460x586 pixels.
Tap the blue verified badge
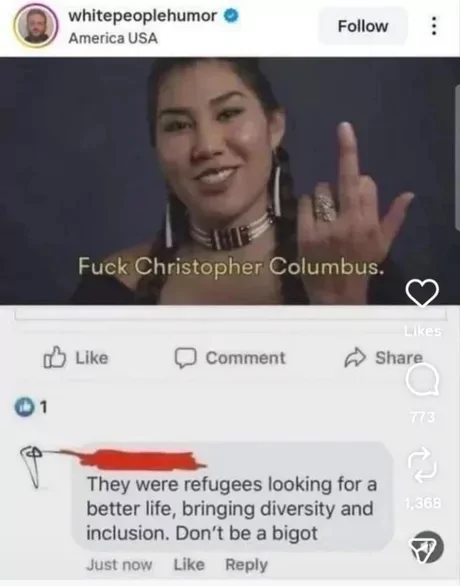(231, 16)
